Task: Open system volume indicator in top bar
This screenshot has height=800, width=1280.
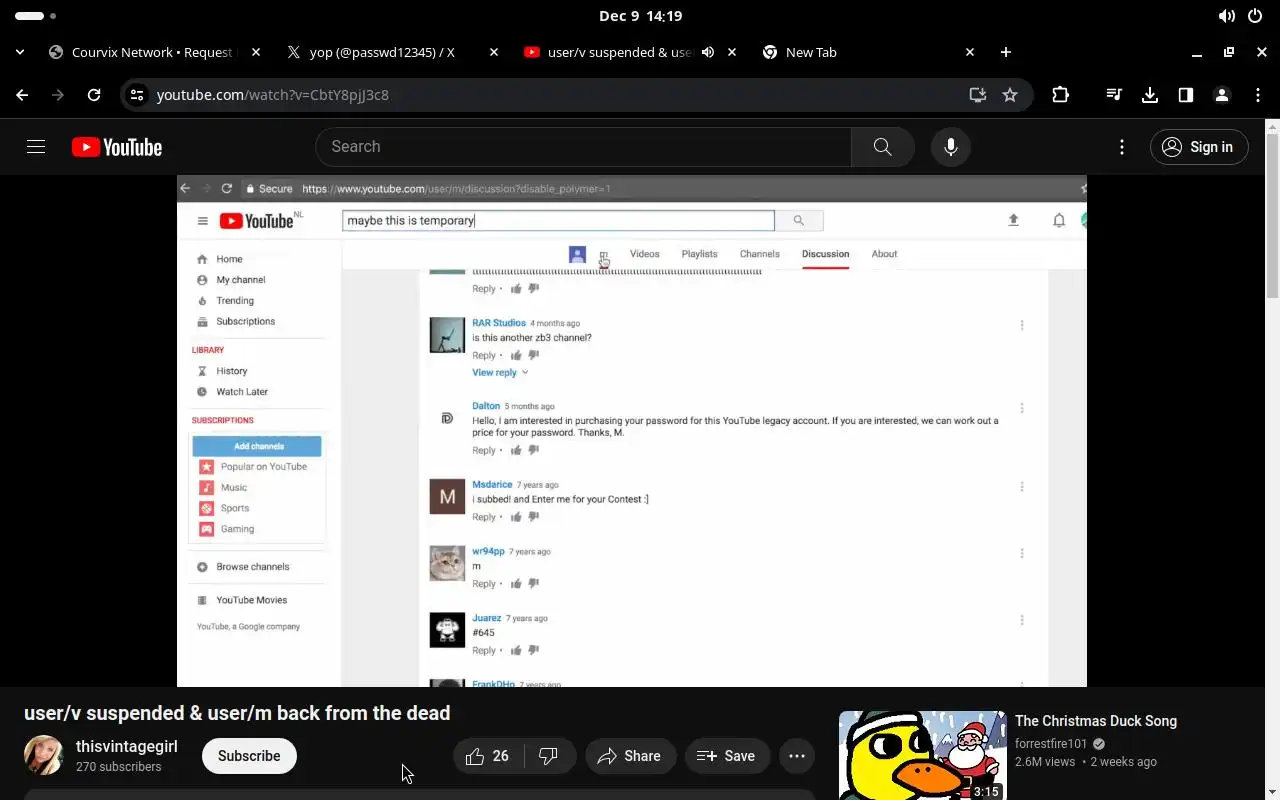Action: point(1227,16)
